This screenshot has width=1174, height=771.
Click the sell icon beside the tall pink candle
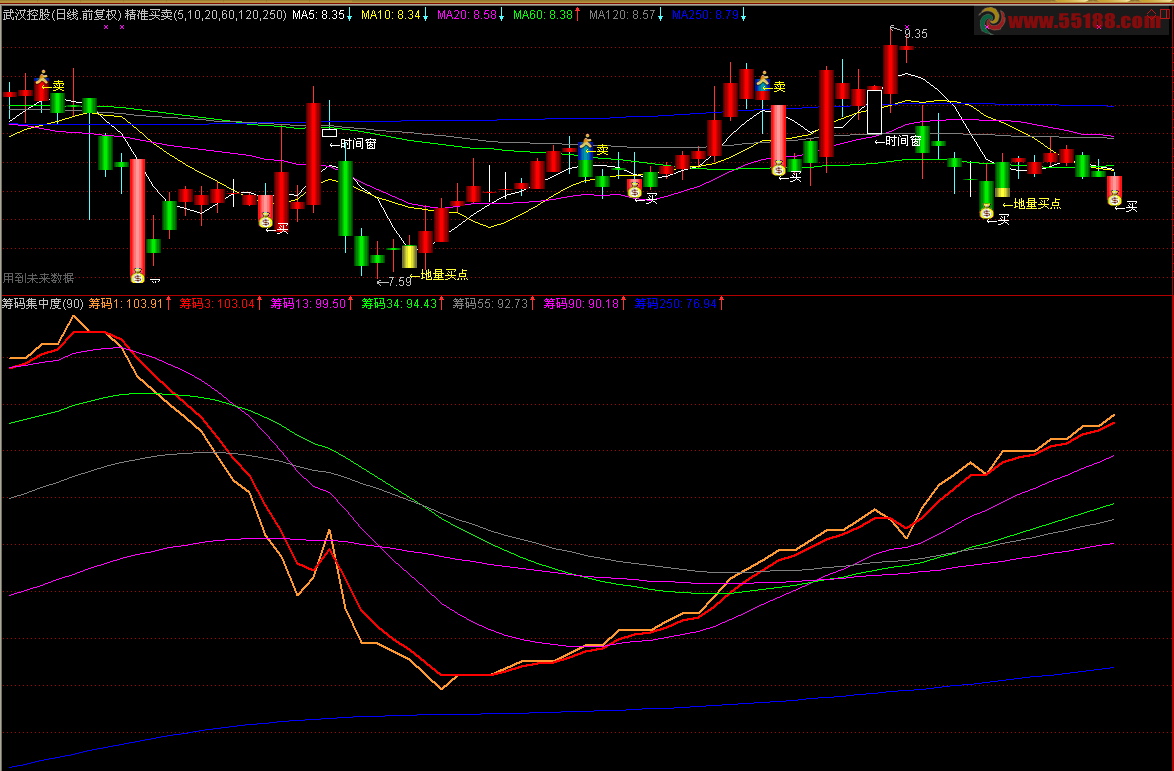(764, 78)
